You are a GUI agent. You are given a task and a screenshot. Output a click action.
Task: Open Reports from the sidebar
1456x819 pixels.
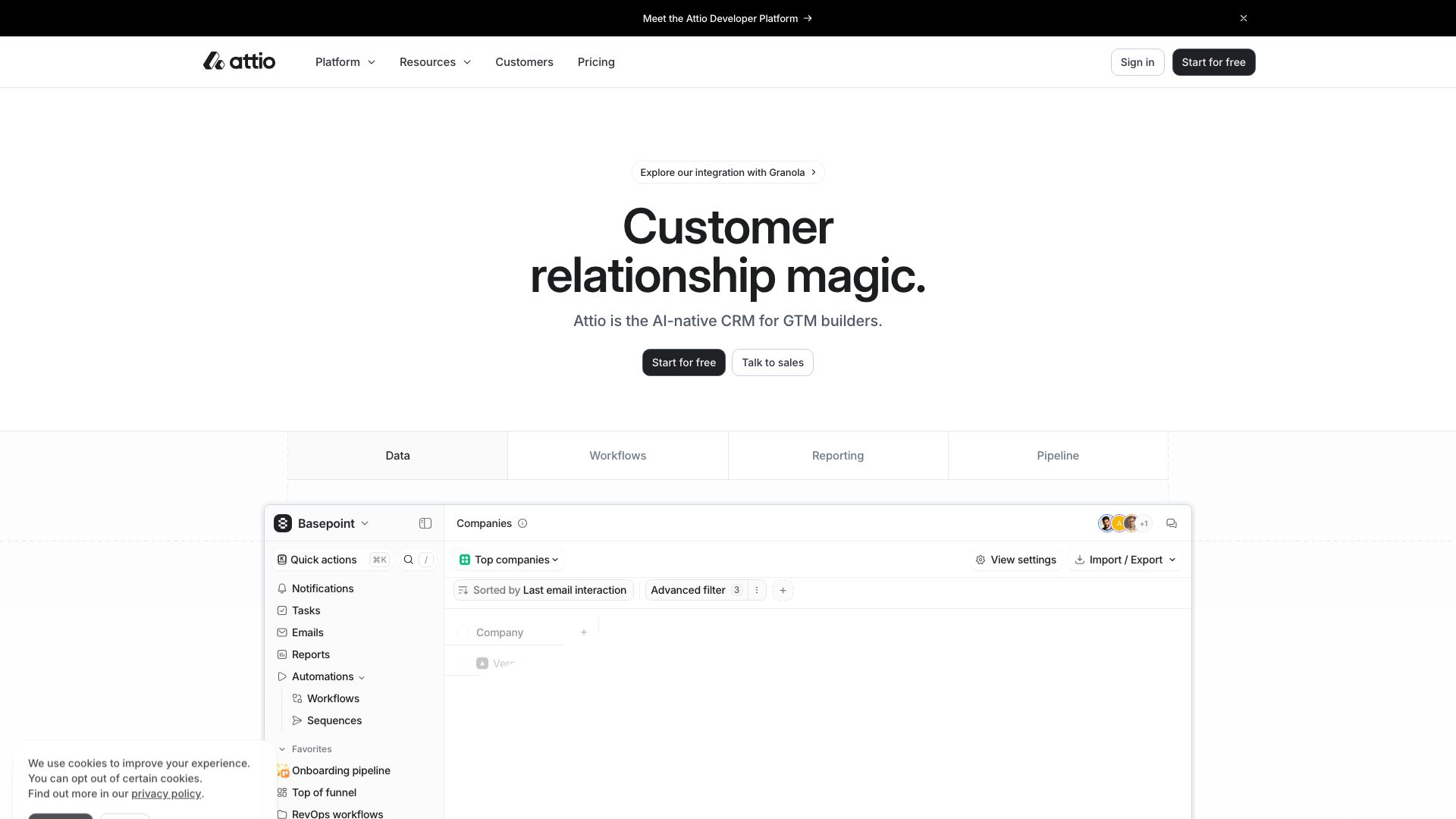pyautogui.click(x=311, y=654)
